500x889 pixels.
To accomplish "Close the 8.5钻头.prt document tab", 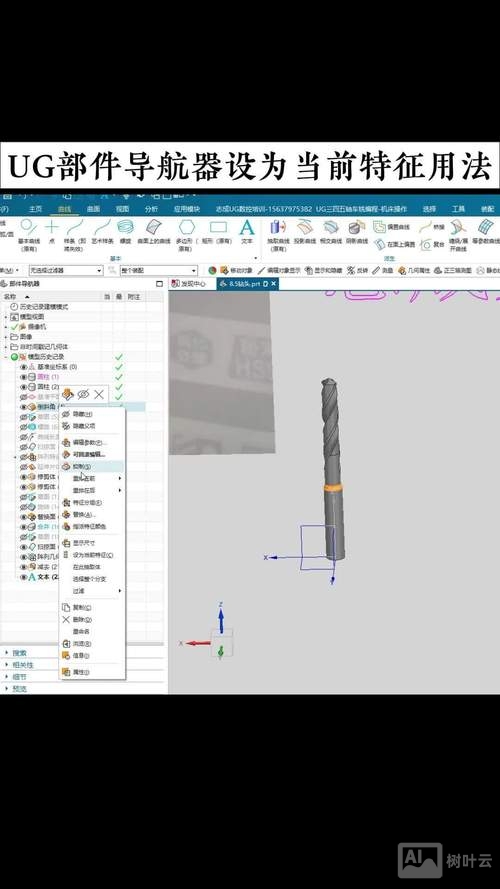I will [274, 283].
